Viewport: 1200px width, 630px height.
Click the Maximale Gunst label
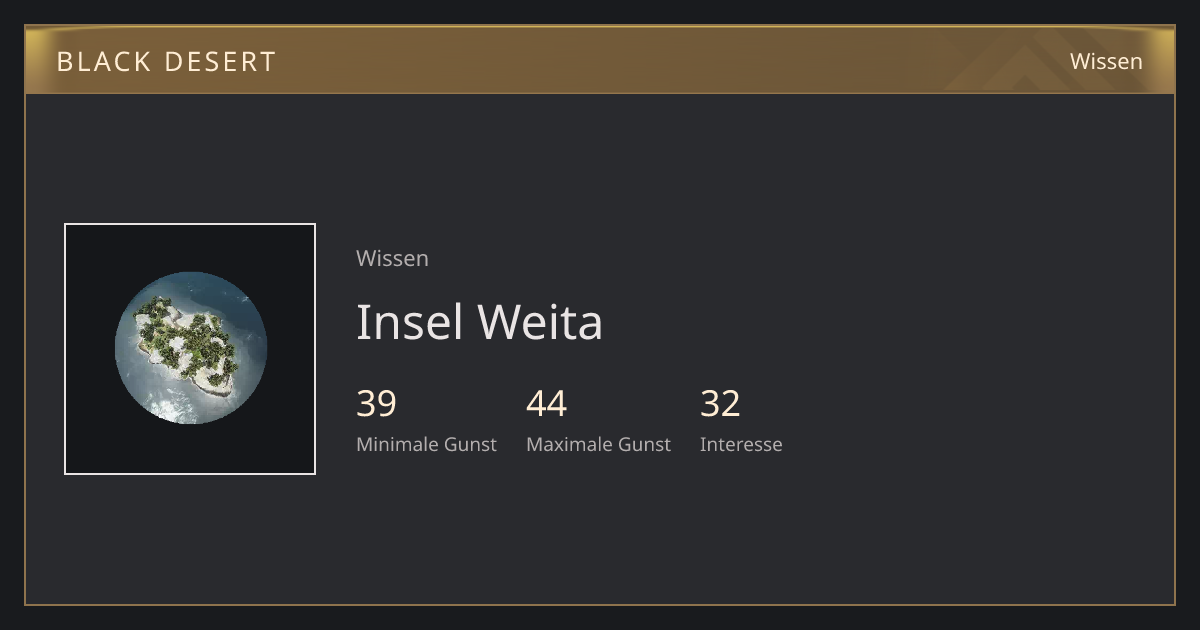598,444
